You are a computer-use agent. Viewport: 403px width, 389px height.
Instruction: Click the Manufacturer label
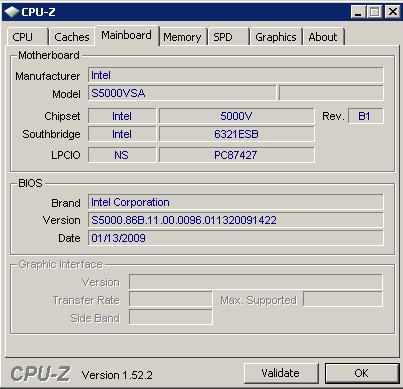(x=48, y=76)
